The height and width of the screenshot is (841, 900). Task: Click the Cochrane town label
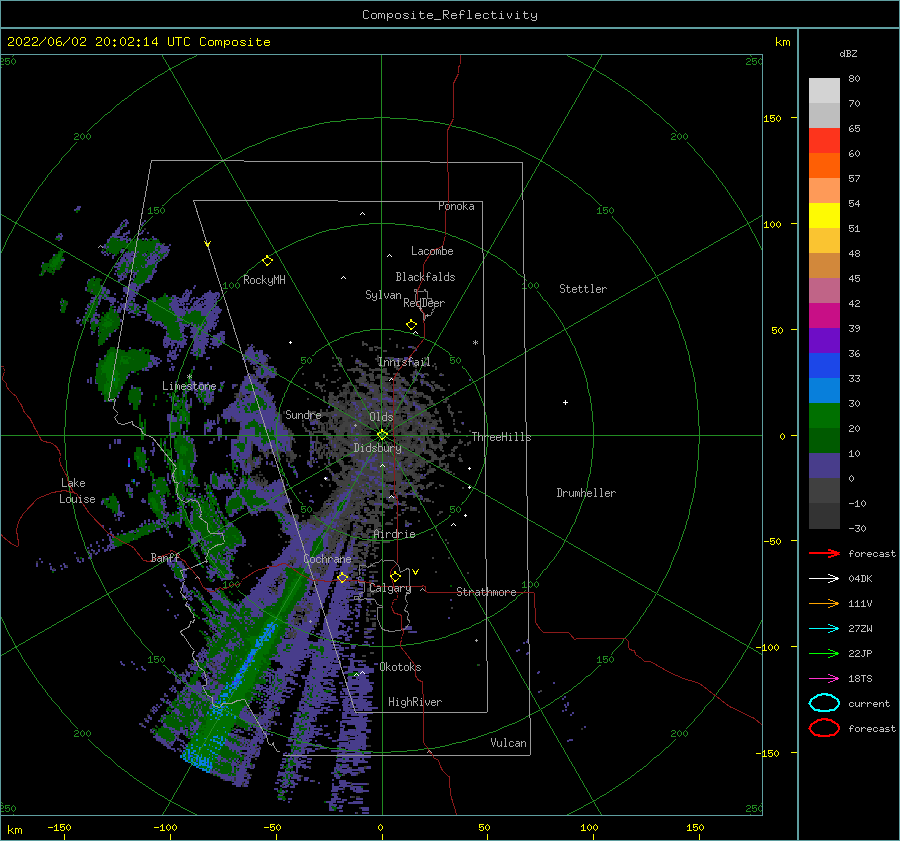(x=327, y=559)
